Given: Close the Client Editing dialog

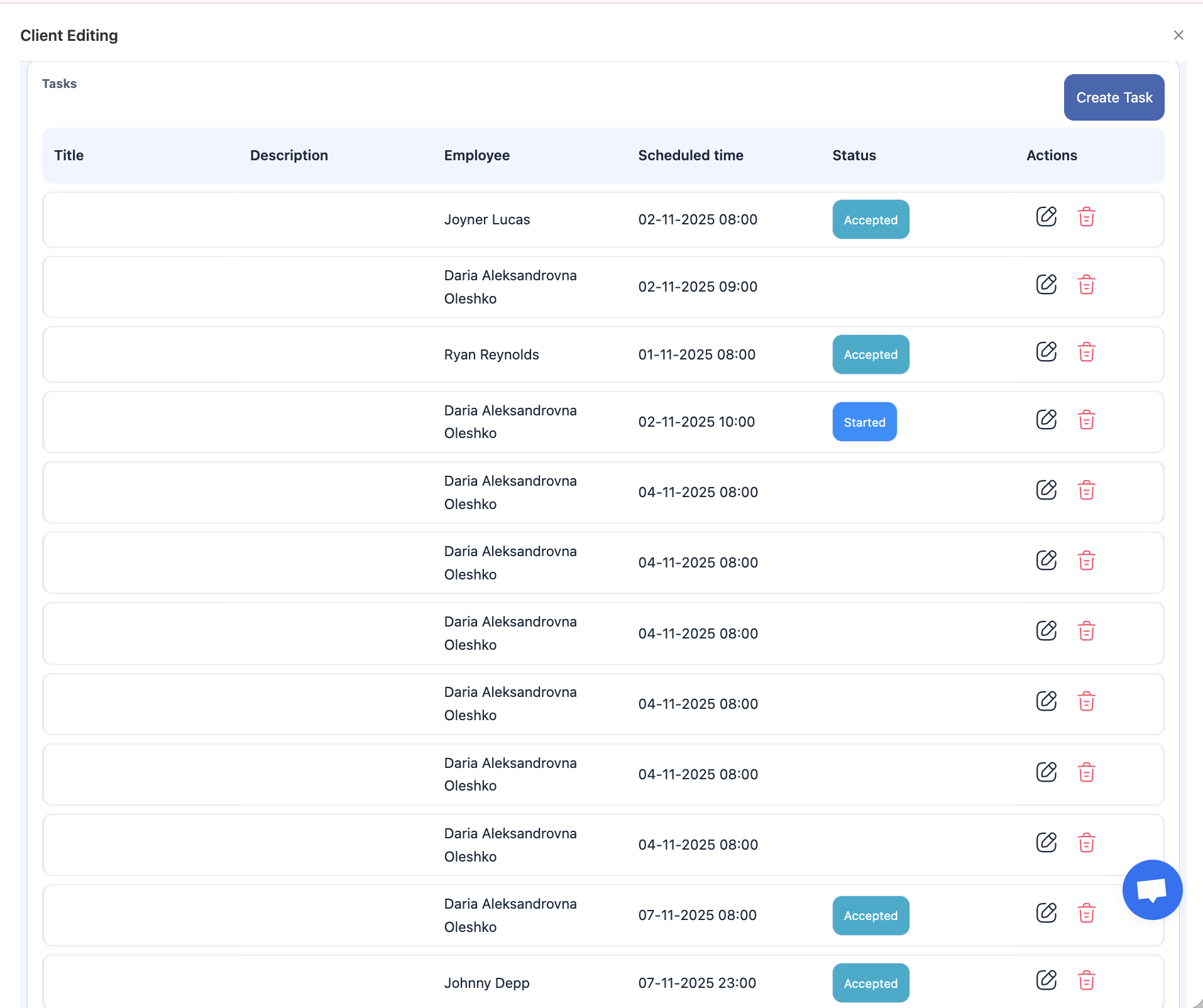Looking at the screenshot, I should pyautogui.click(x=1178, y=35).
